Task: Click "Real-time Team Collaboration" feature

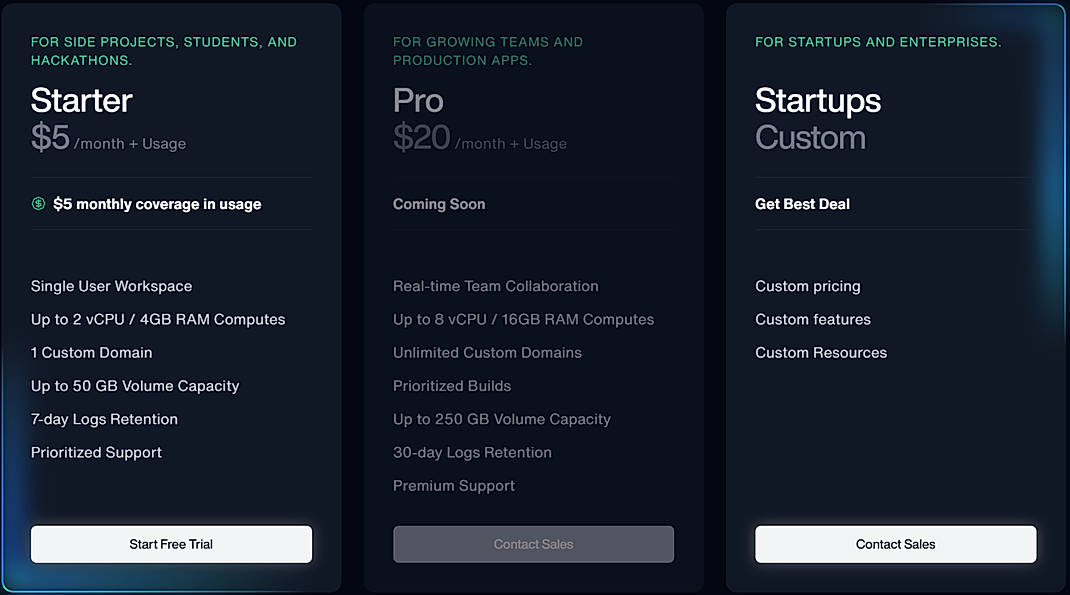Action: tap(495, 286)
